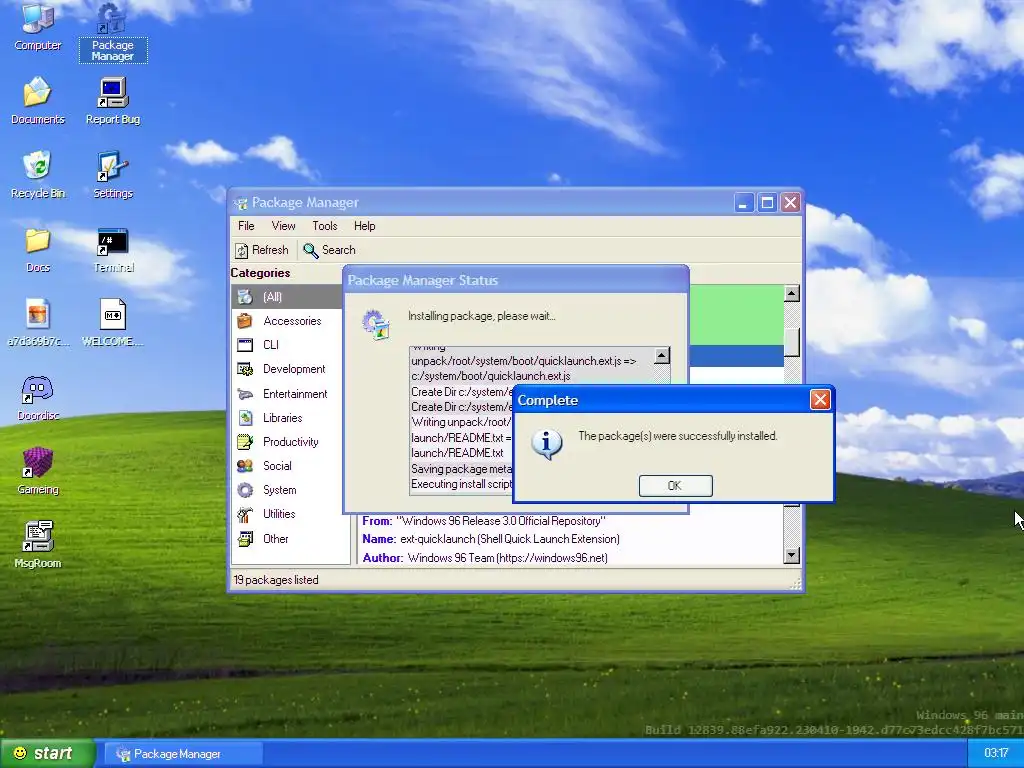Click the Other category icon
The height and width of the screenshot is (768, 1024).
click(x=245, y=539)
